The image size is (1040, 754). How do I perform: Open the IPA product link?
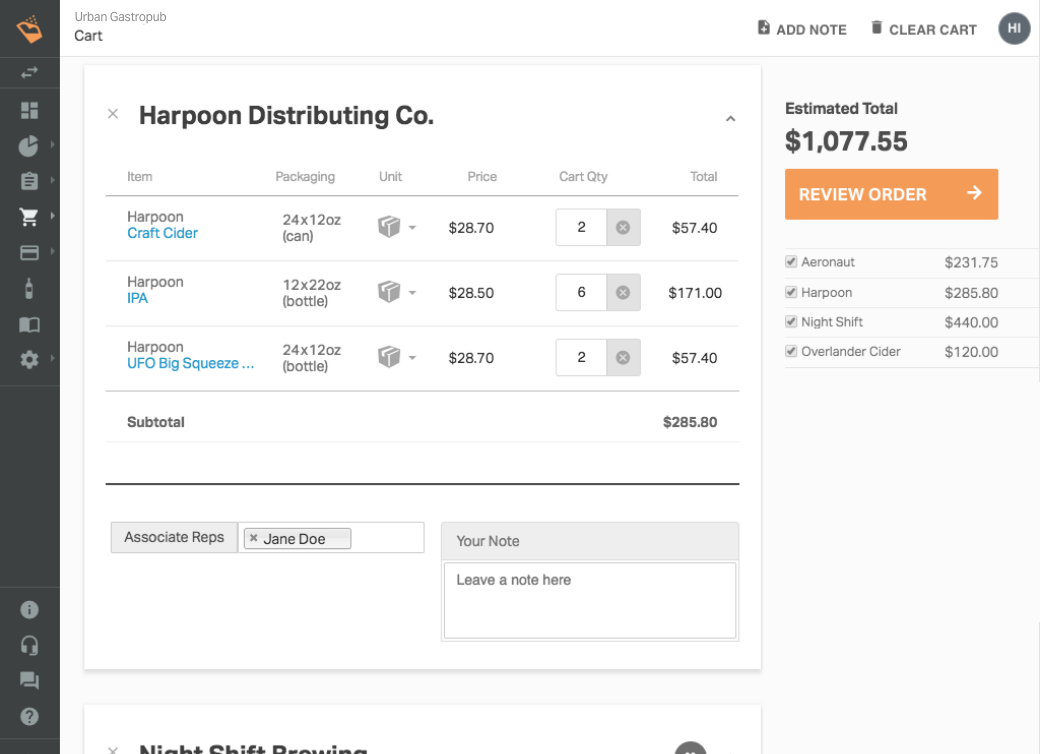(137, 298)
